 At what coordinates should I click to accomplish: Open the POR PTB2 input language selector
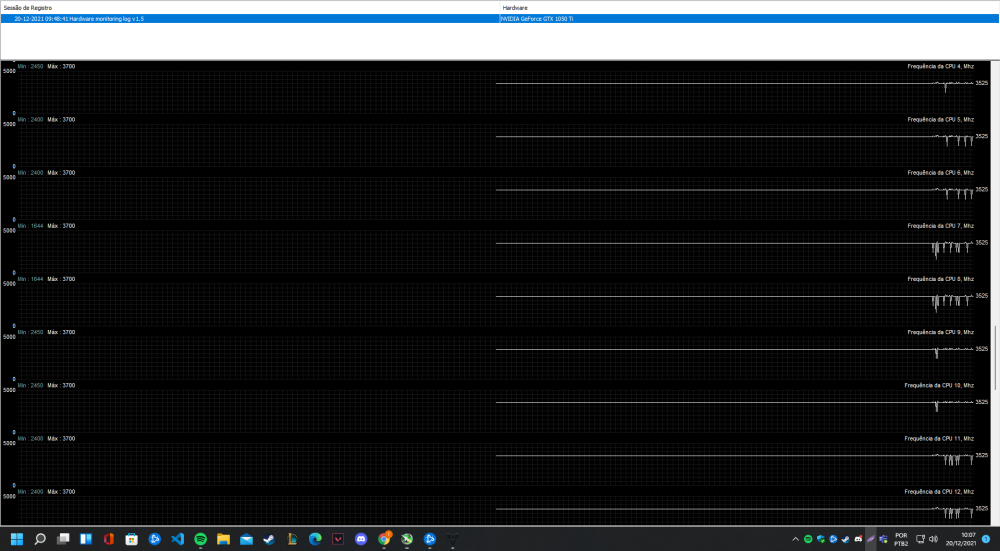[900, 539]
